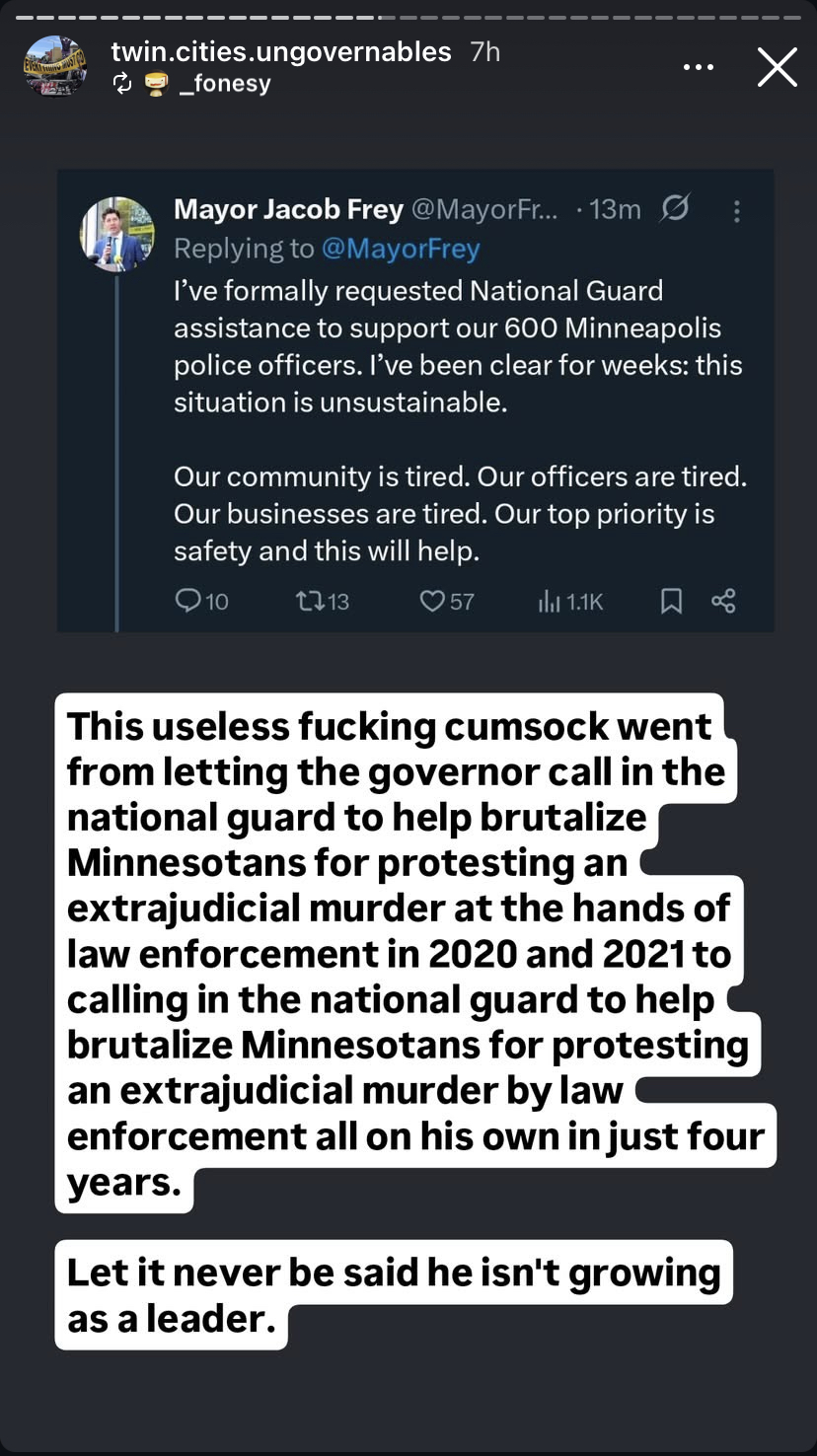Click the Mayor Jacob Frey display name
Screen dimensions: 817x1456
click(x=288, y=209)
